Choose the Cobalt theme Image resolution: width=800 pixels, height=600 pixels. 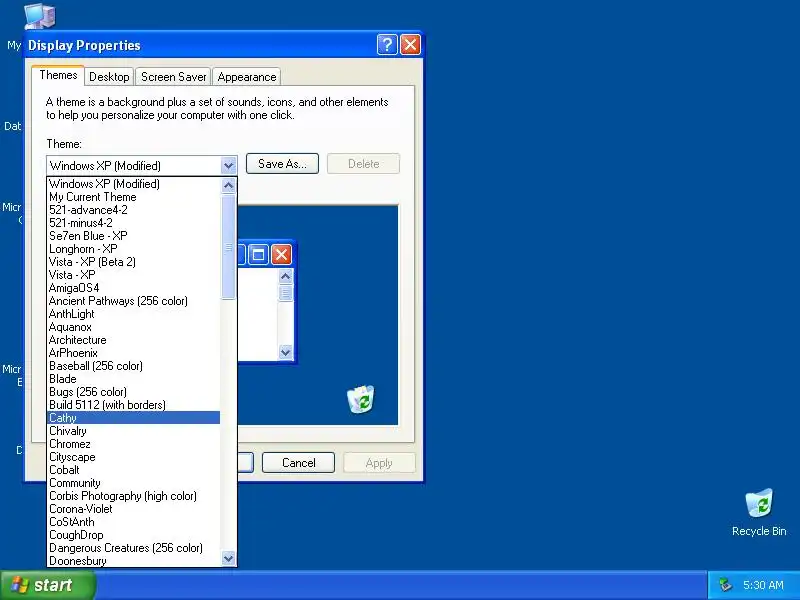134,470
